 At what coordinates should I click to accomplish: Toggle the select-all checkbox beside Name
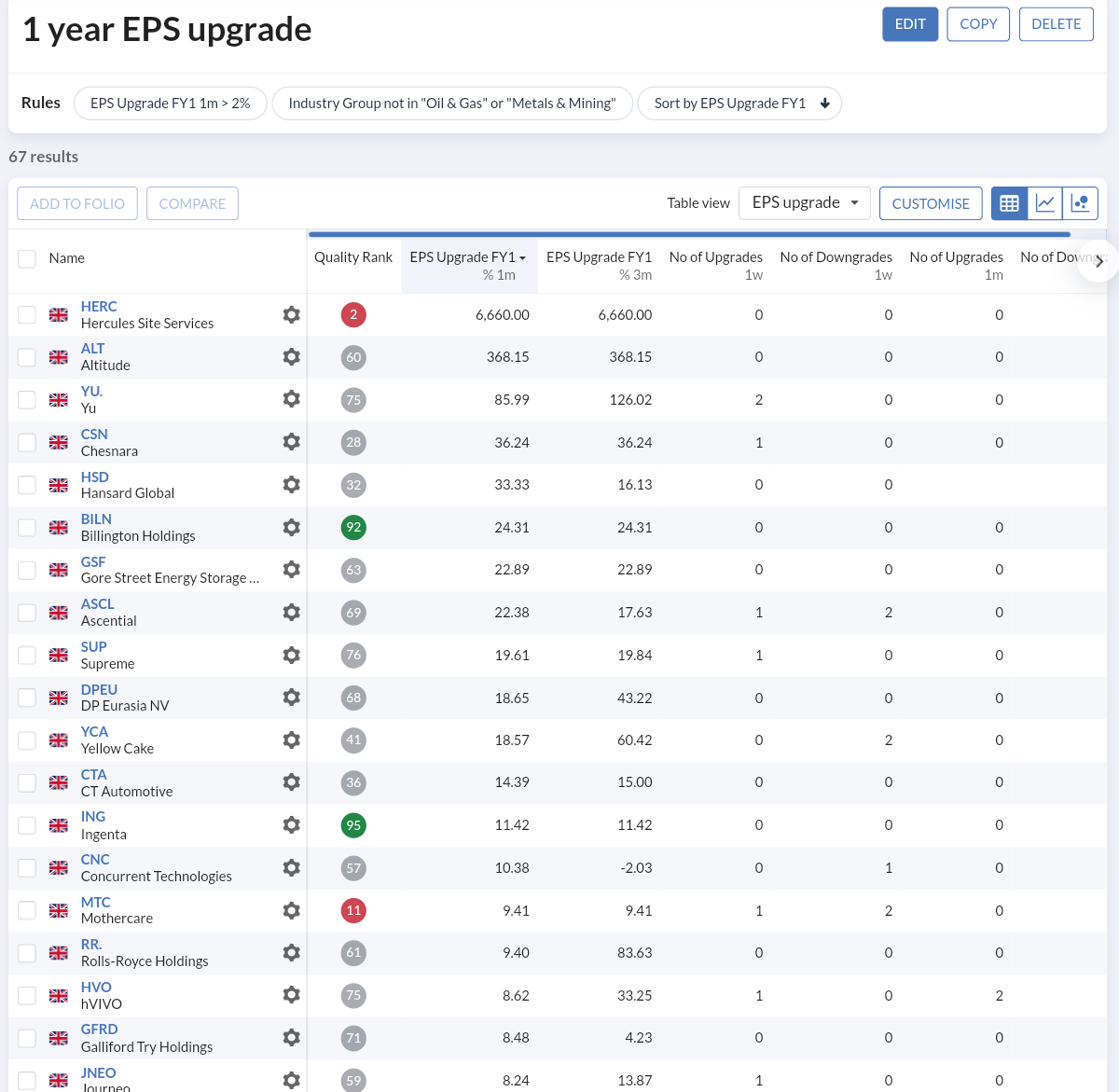27,258
